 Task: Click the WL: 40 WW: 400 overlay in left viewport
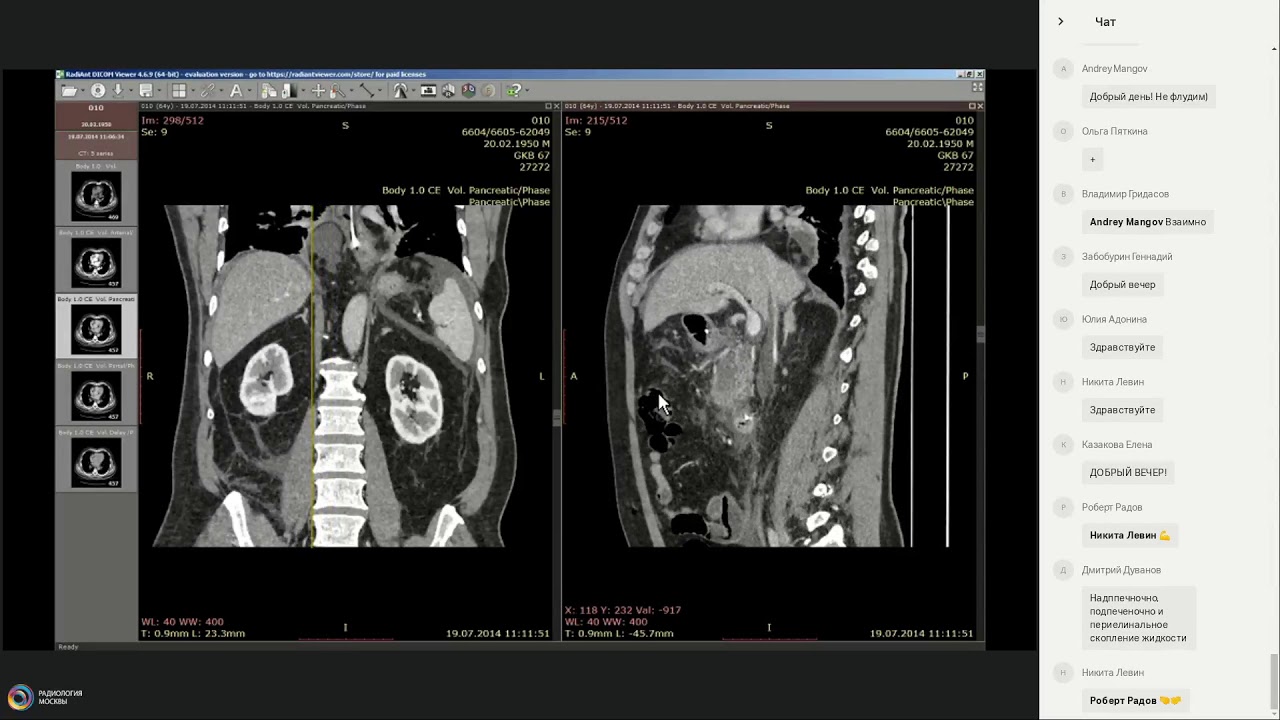point(183,622)
